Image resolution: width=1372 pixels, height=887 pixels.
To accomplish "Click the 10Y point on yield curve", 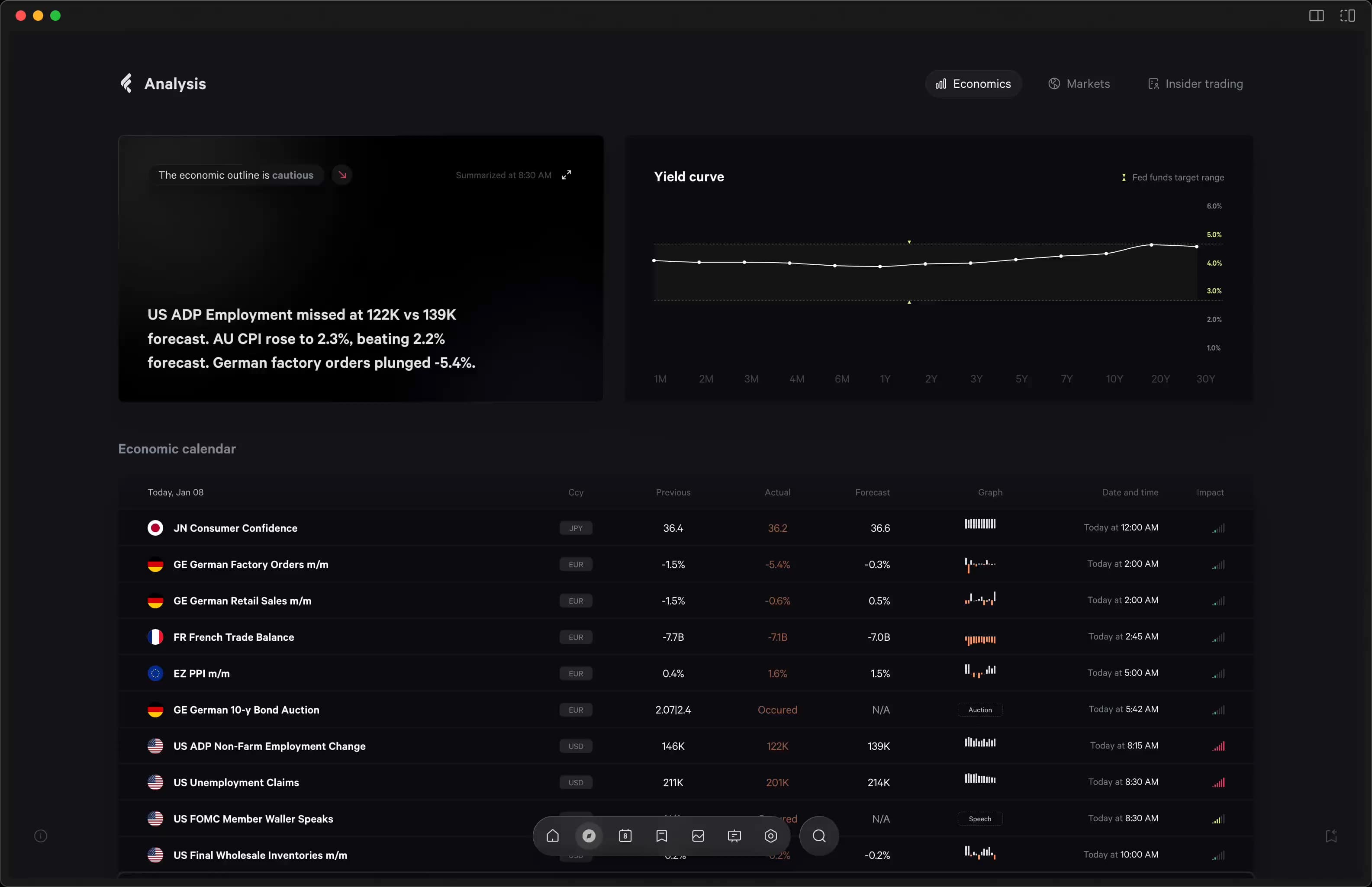I will (x=1106, y=254).
